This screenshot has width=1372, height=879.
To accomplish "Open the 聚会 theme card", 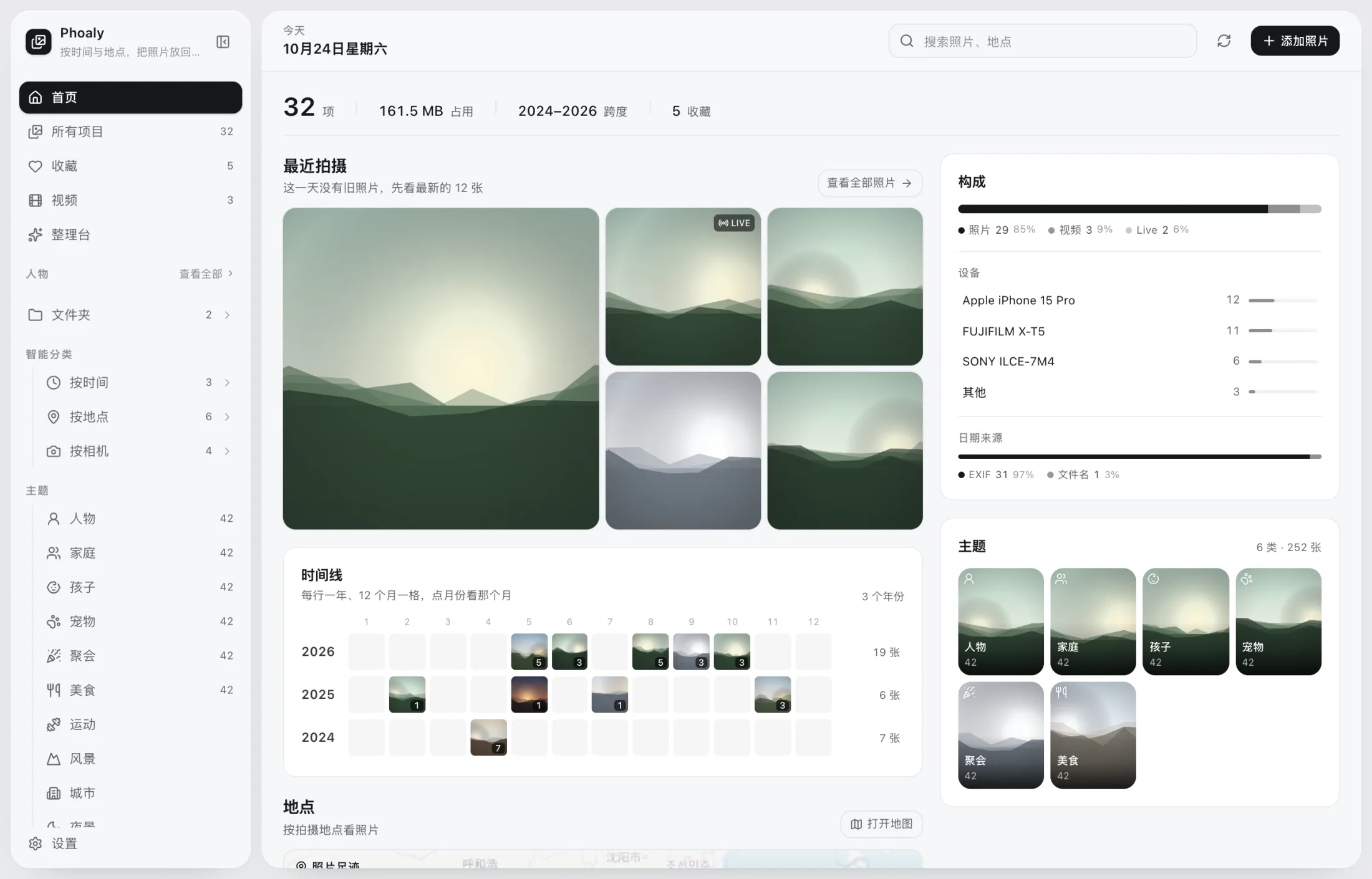I will 1001,735.
